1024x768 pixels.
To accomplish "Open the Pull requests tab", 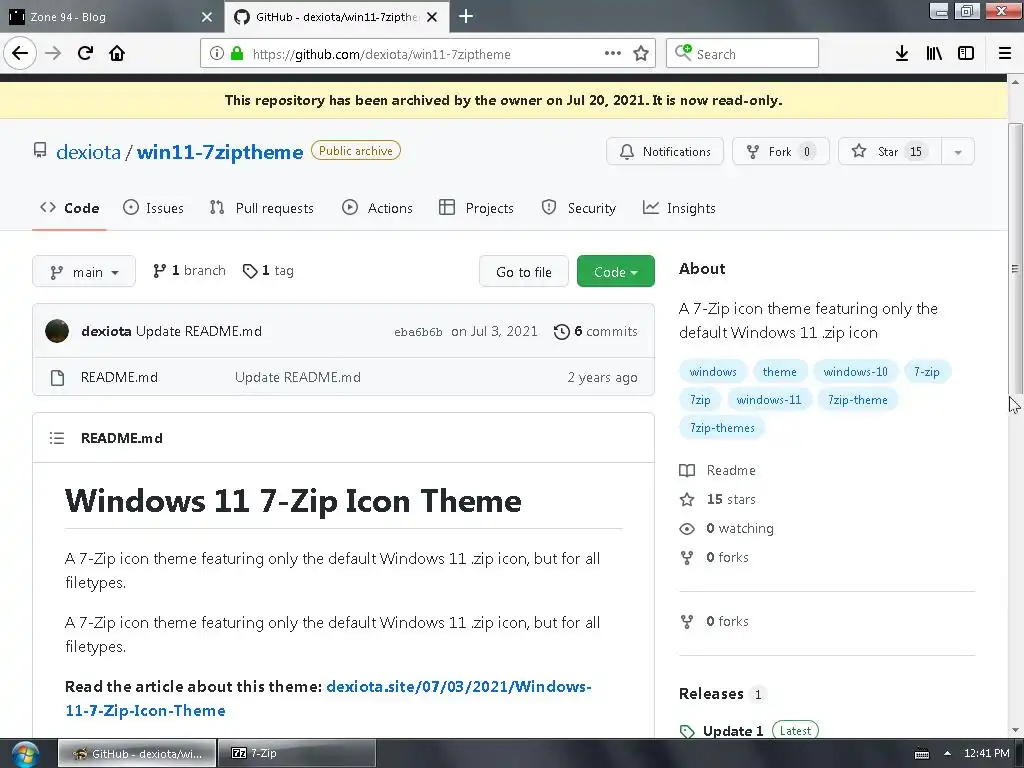I will (x=261, y=208).
